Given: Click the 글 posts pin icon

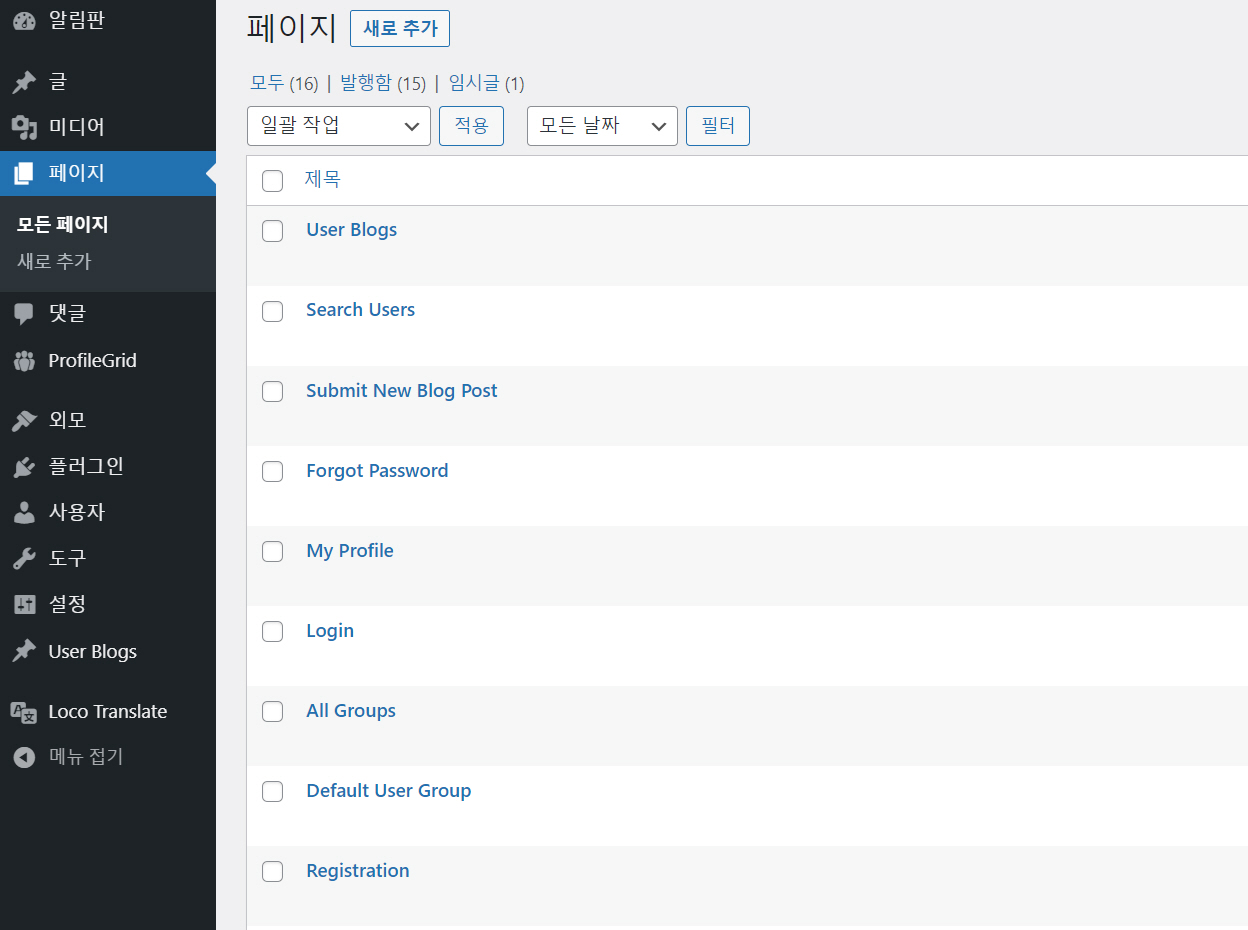Looking at the screenshot, I should pyautogui.click(x=24, y=81).
